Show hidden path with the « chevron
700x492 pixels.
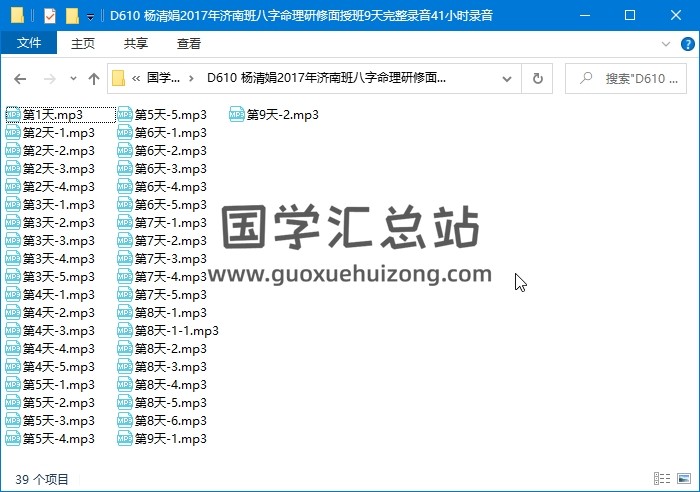[x=136, y=79]
